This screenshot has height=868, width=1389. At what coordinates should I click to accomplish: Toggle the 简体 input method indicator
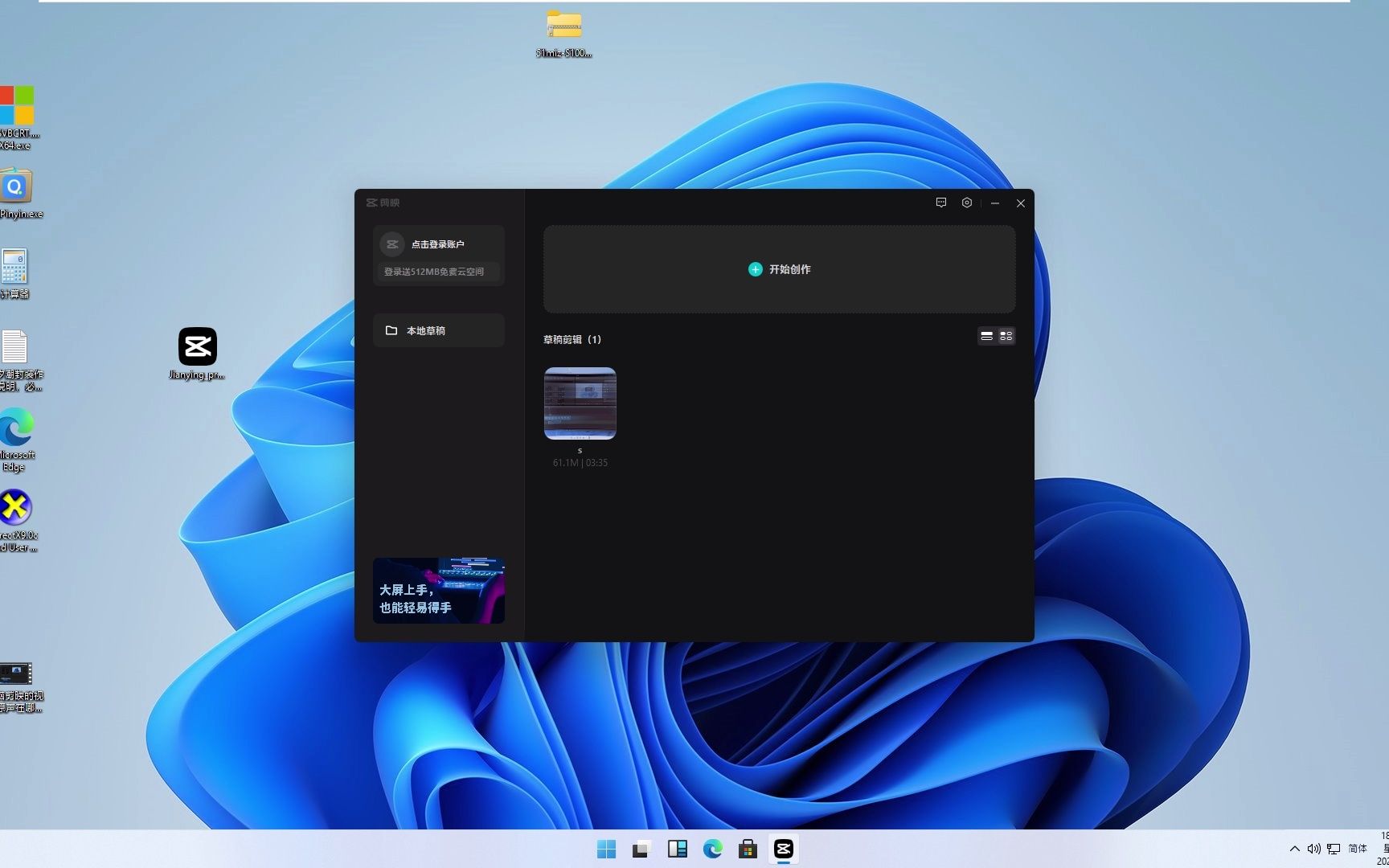click(1358, 849)
